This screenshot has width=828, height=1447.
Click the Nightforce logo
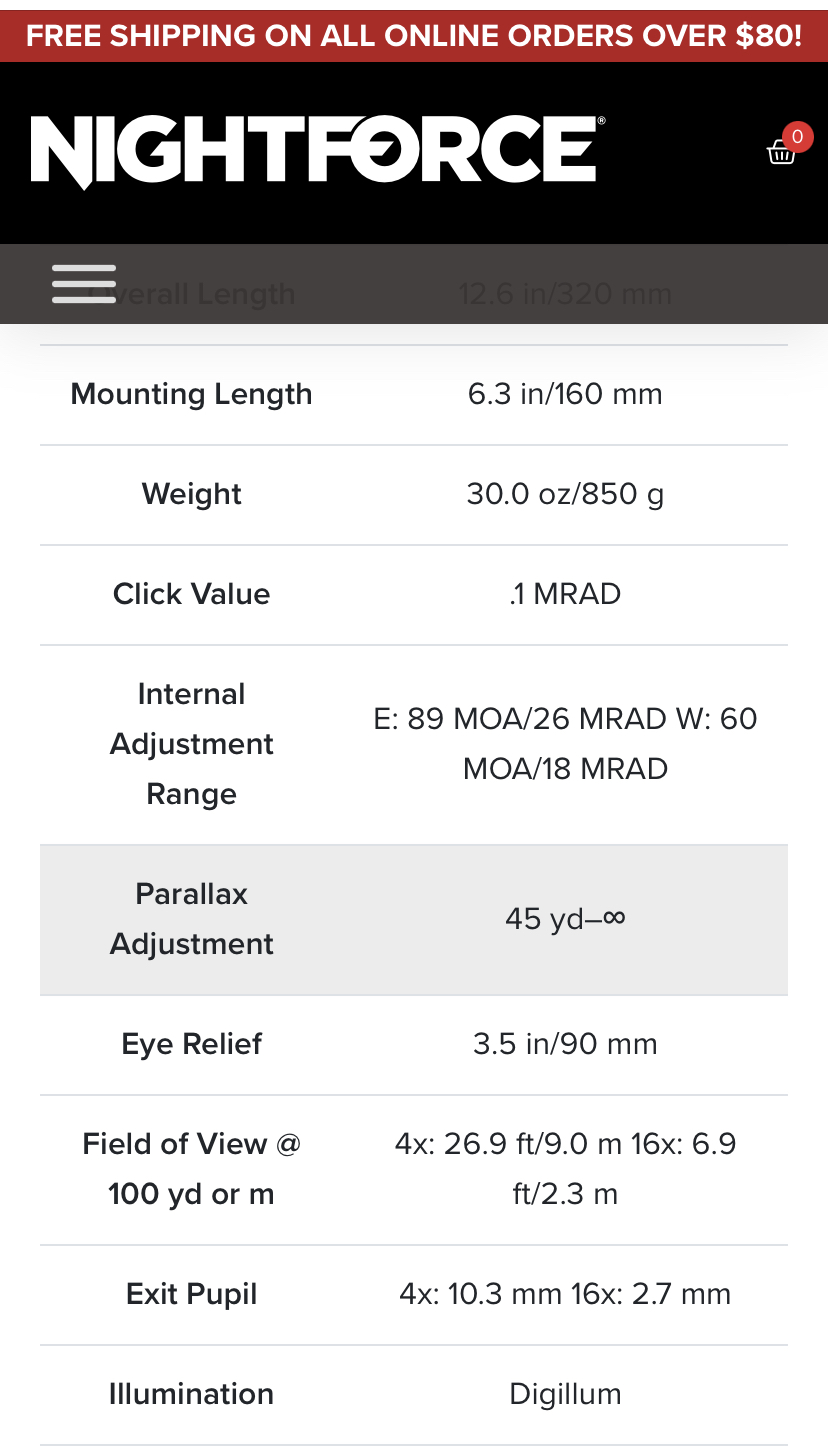318,152
